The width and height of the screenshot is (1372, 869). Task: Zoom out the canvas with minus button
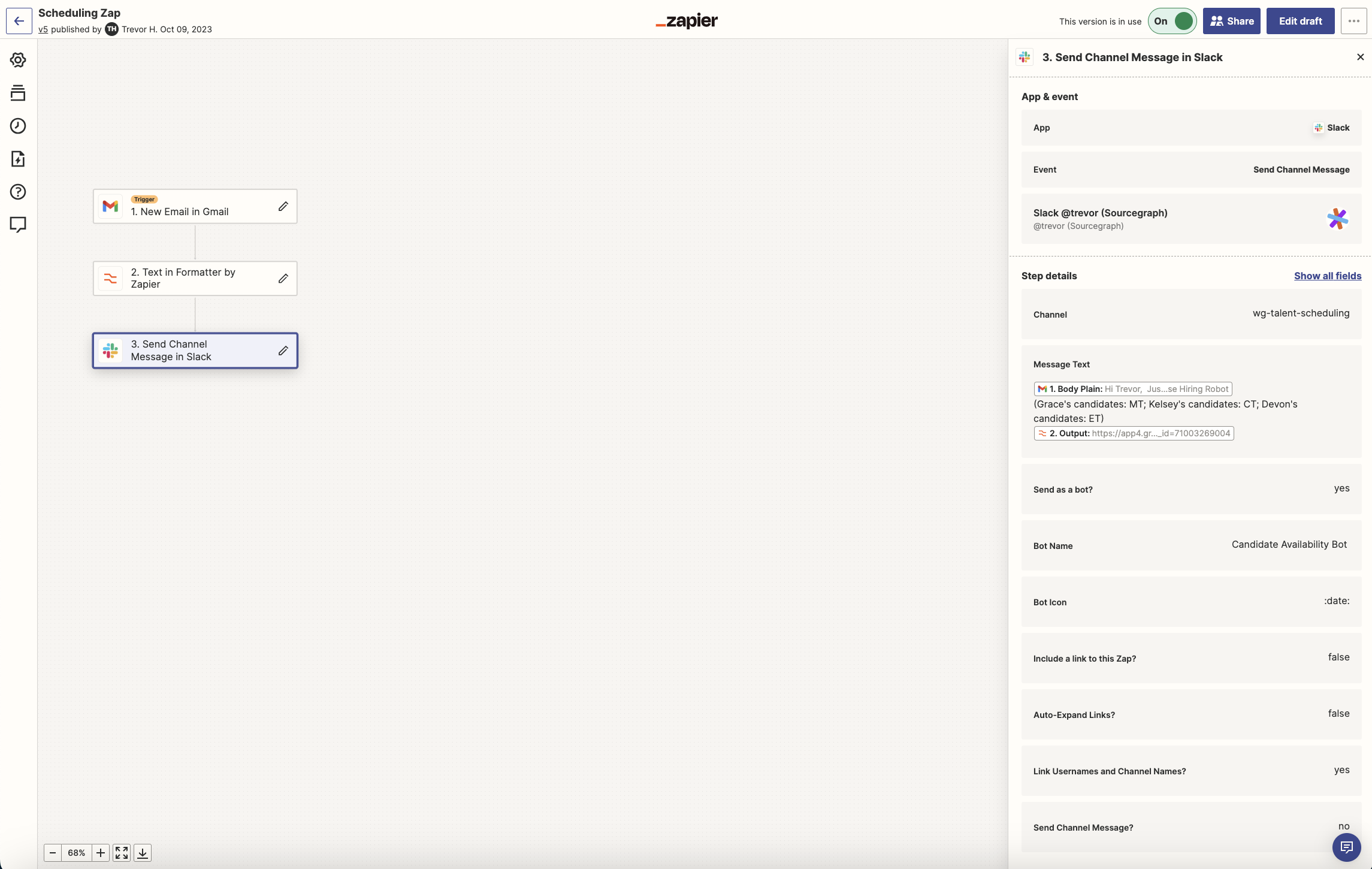[53, 853]
